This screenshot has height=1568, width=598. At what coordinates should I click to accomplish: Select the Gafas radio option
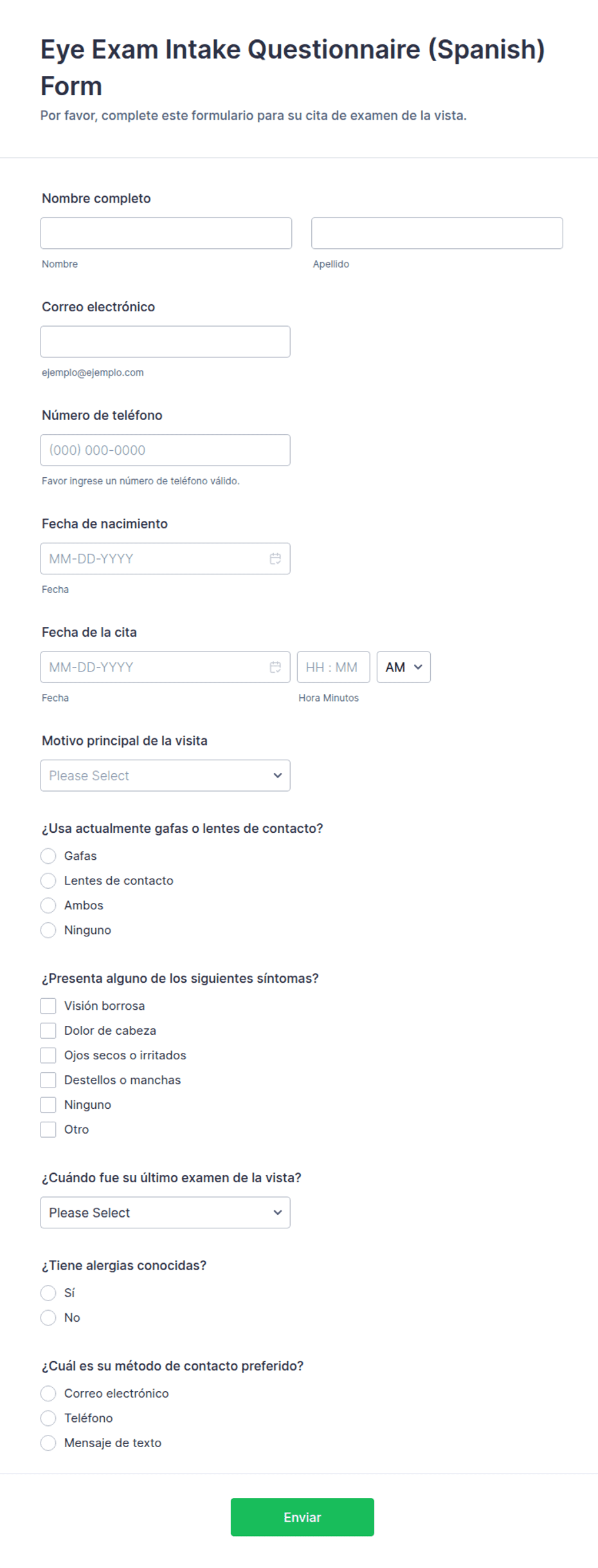[x=48, y=855]
